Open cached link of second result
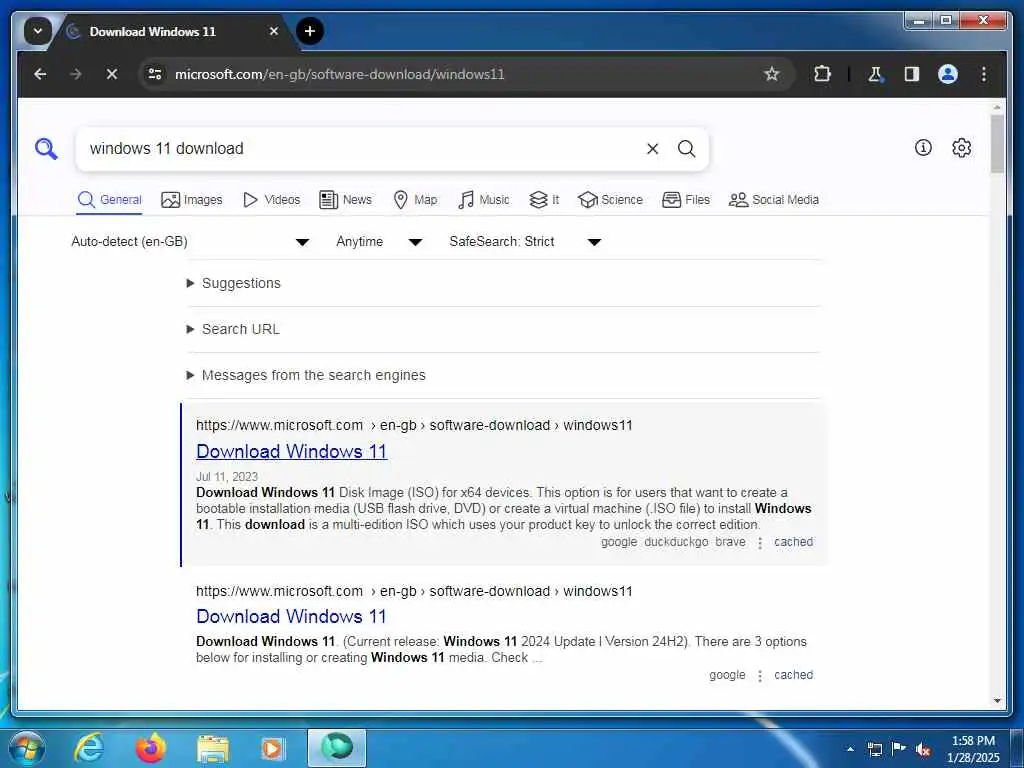Image resolution: width=1024 pixels, height=768 pixels. [x=793, y=675]
